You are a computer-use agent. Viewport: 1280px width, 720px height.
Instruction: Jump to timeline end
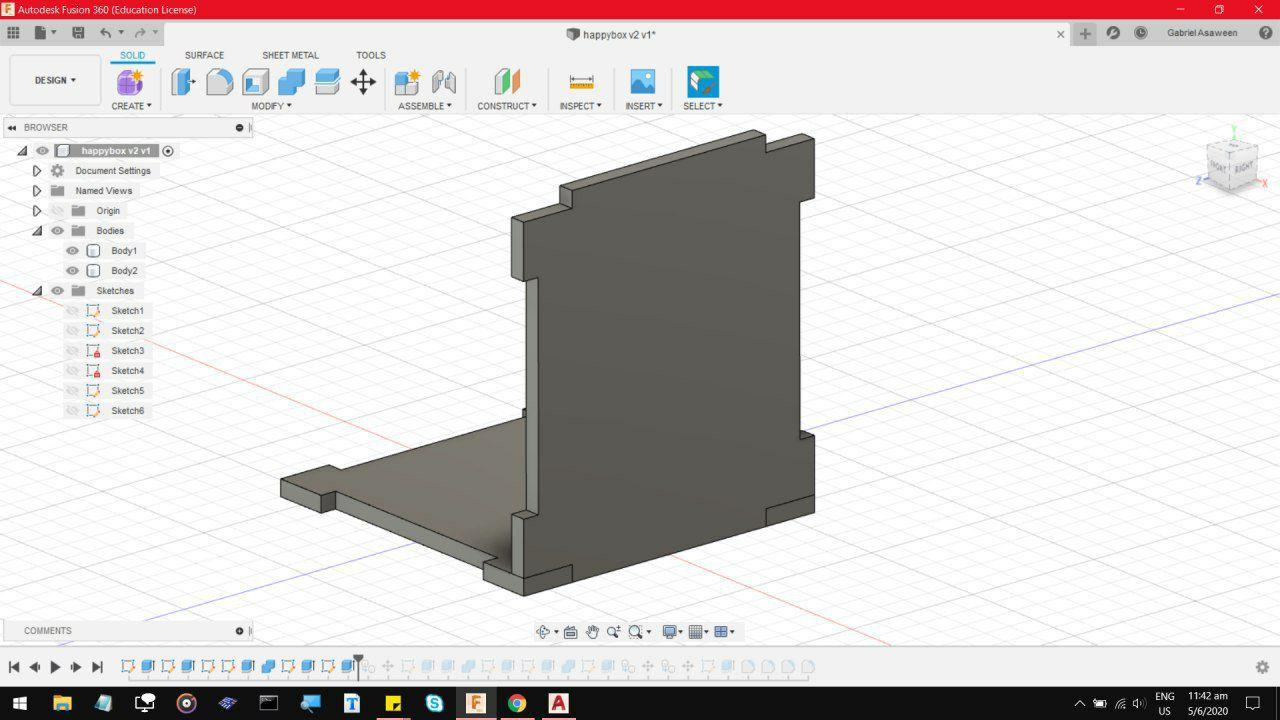pyautogui.click(x=97, y=667)
